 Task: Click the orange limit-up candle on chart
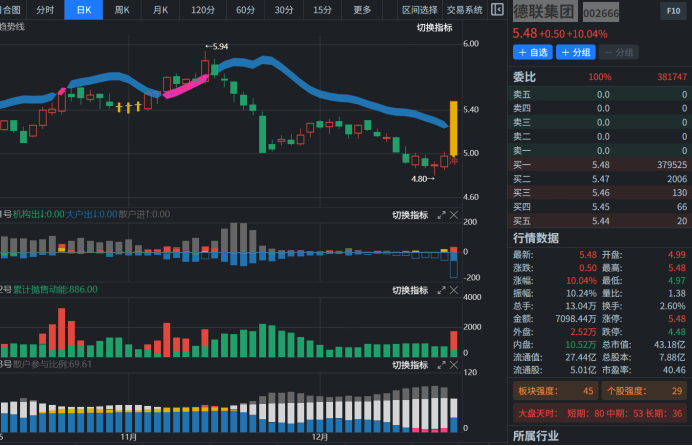click(x=453, y=128)
